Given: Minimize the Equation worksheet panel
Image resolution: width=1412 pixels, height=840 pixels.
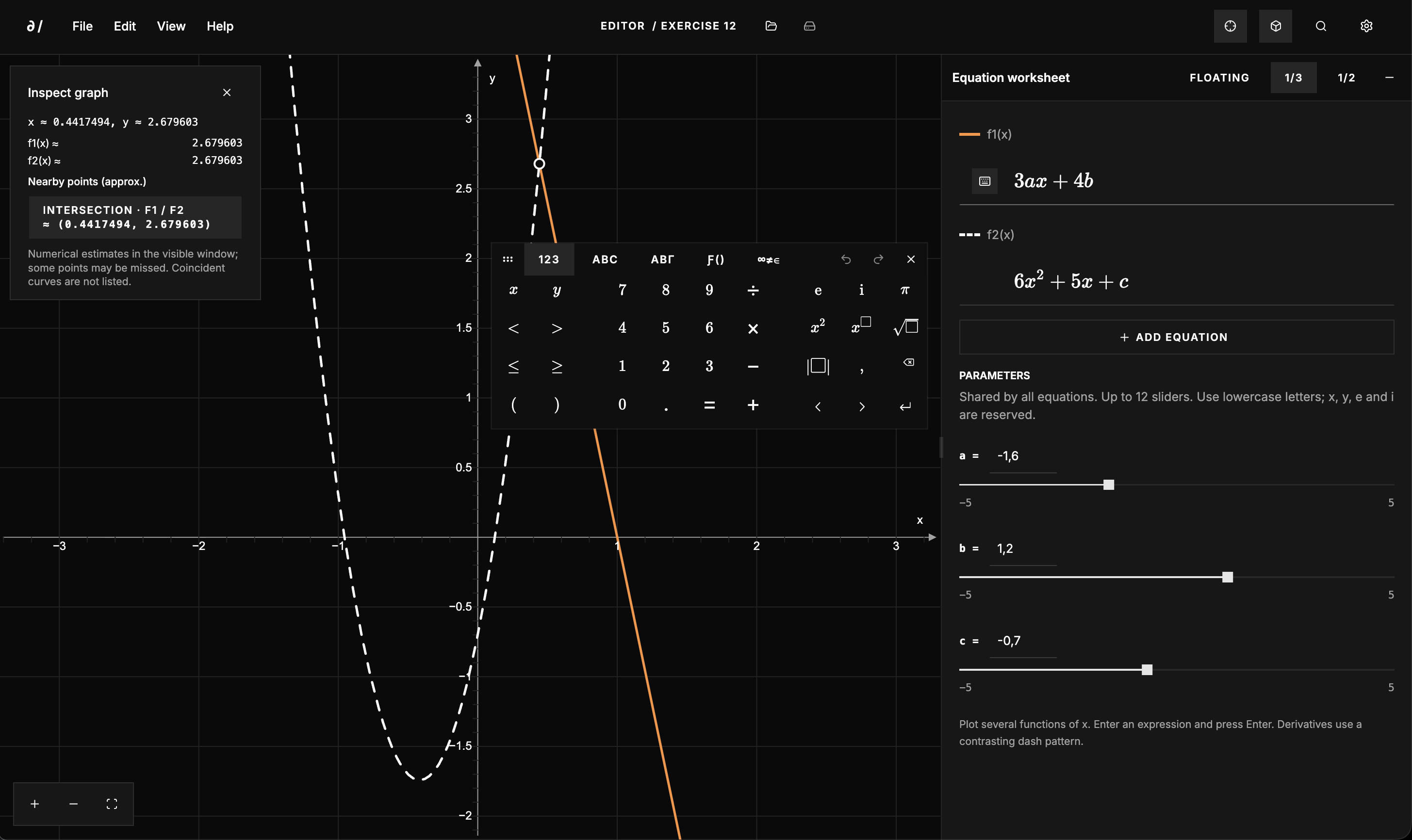Looking at the screenshot, I should (1389, 78).
